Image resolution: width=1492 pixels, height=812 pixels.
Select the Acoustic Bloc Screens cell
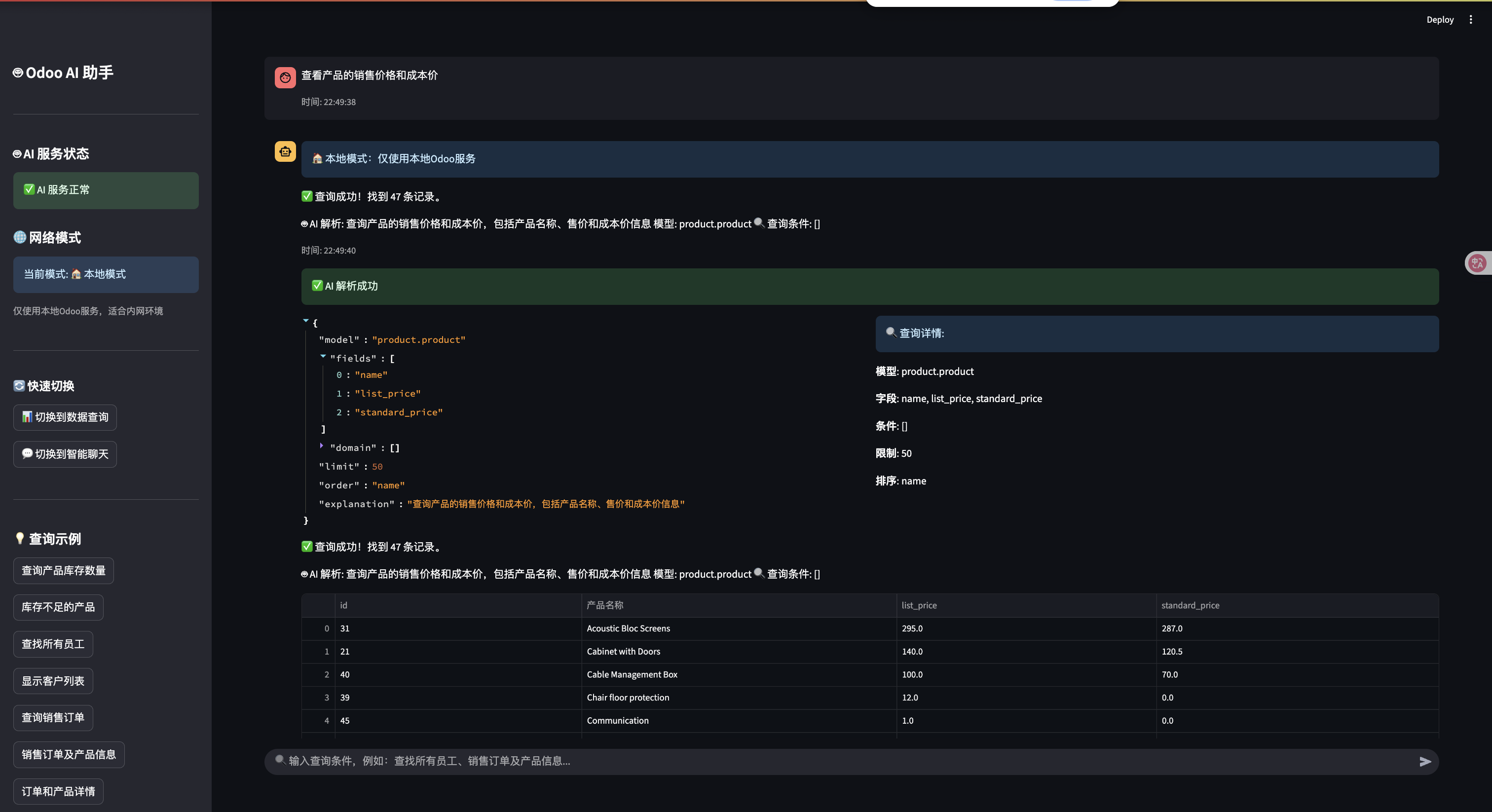[739, 628]
